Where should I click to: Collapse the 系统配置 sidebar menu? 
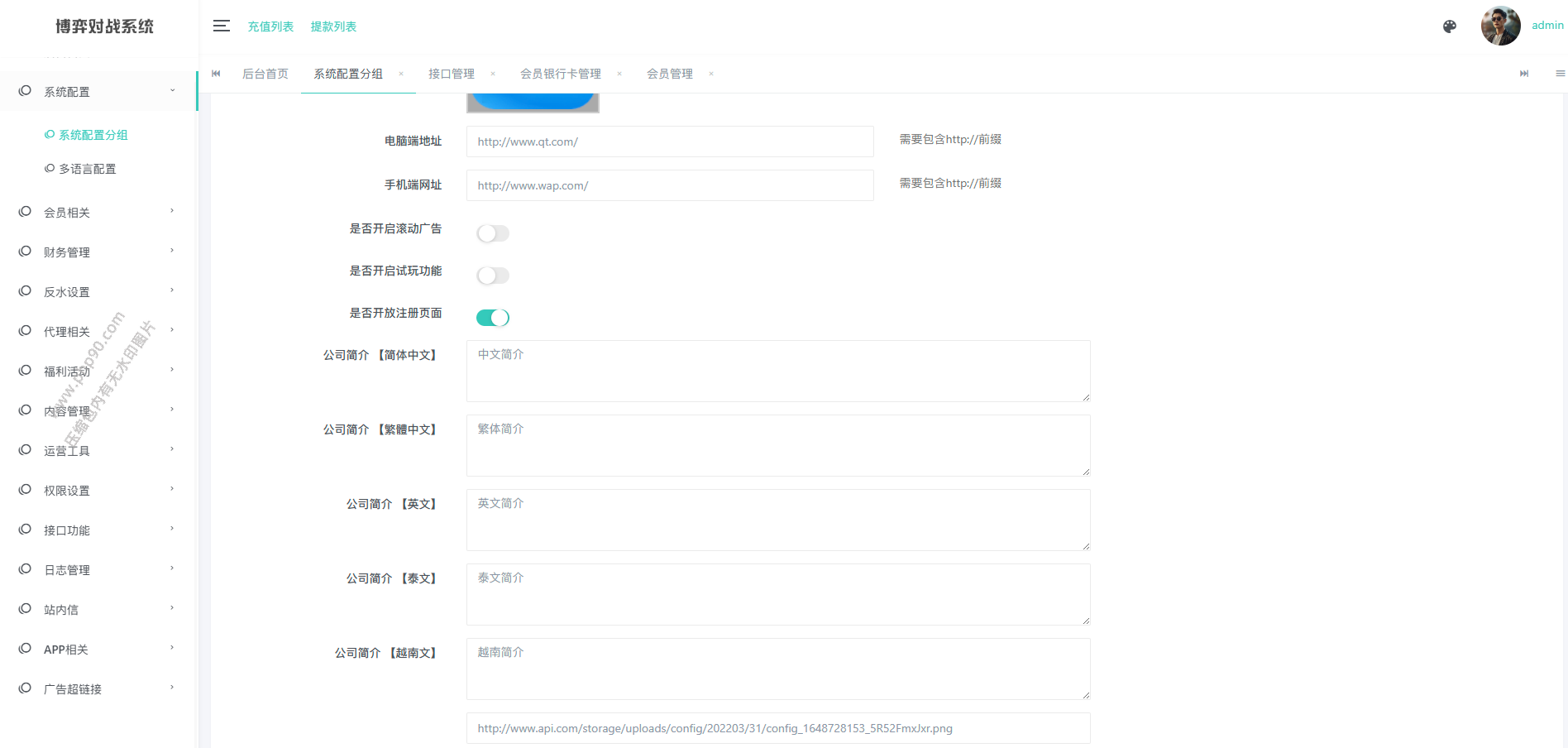click(98, 92)
